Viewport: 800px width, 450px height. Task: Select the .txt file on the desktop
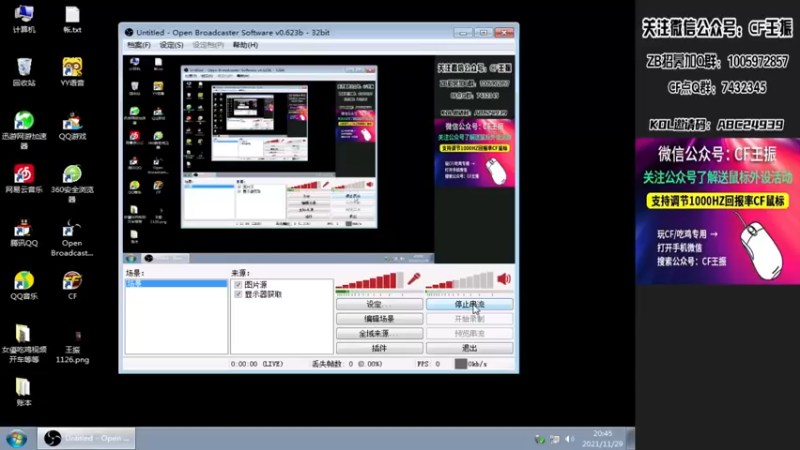[72, 19]
